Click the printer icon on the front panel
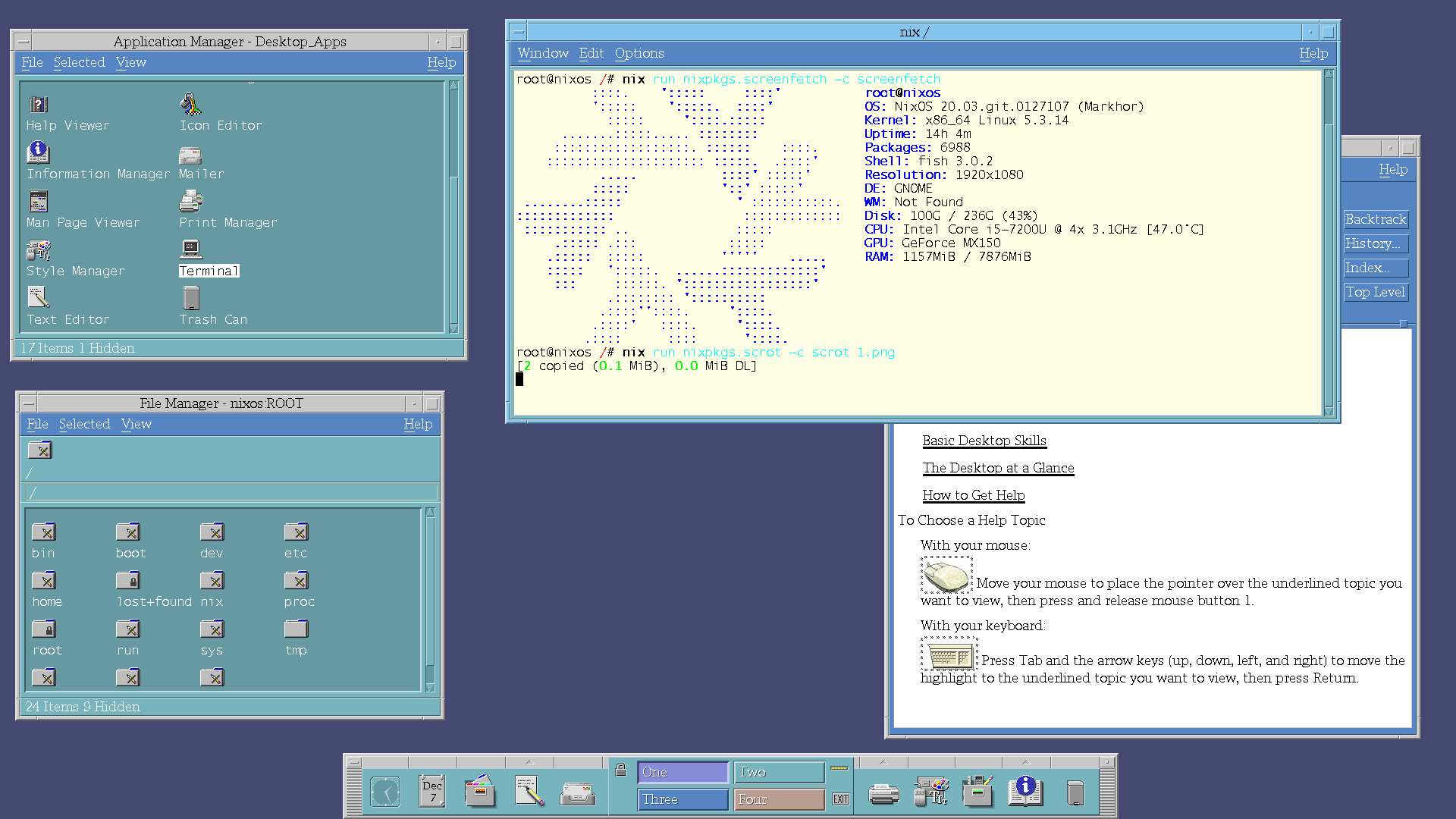1456x819 pixels. pos(883,794)
